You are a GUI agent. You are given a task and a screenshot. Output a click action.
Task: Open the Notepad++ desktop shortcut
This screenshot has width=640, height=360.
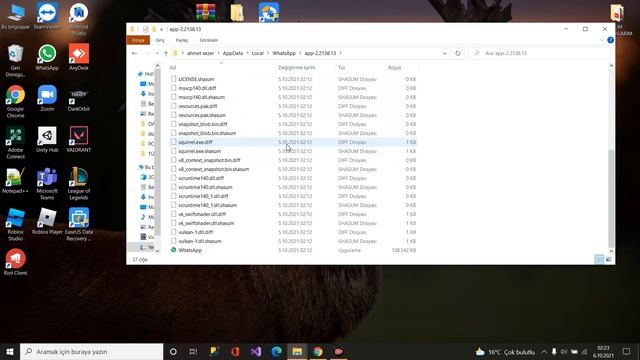click(x=16, y=180)
